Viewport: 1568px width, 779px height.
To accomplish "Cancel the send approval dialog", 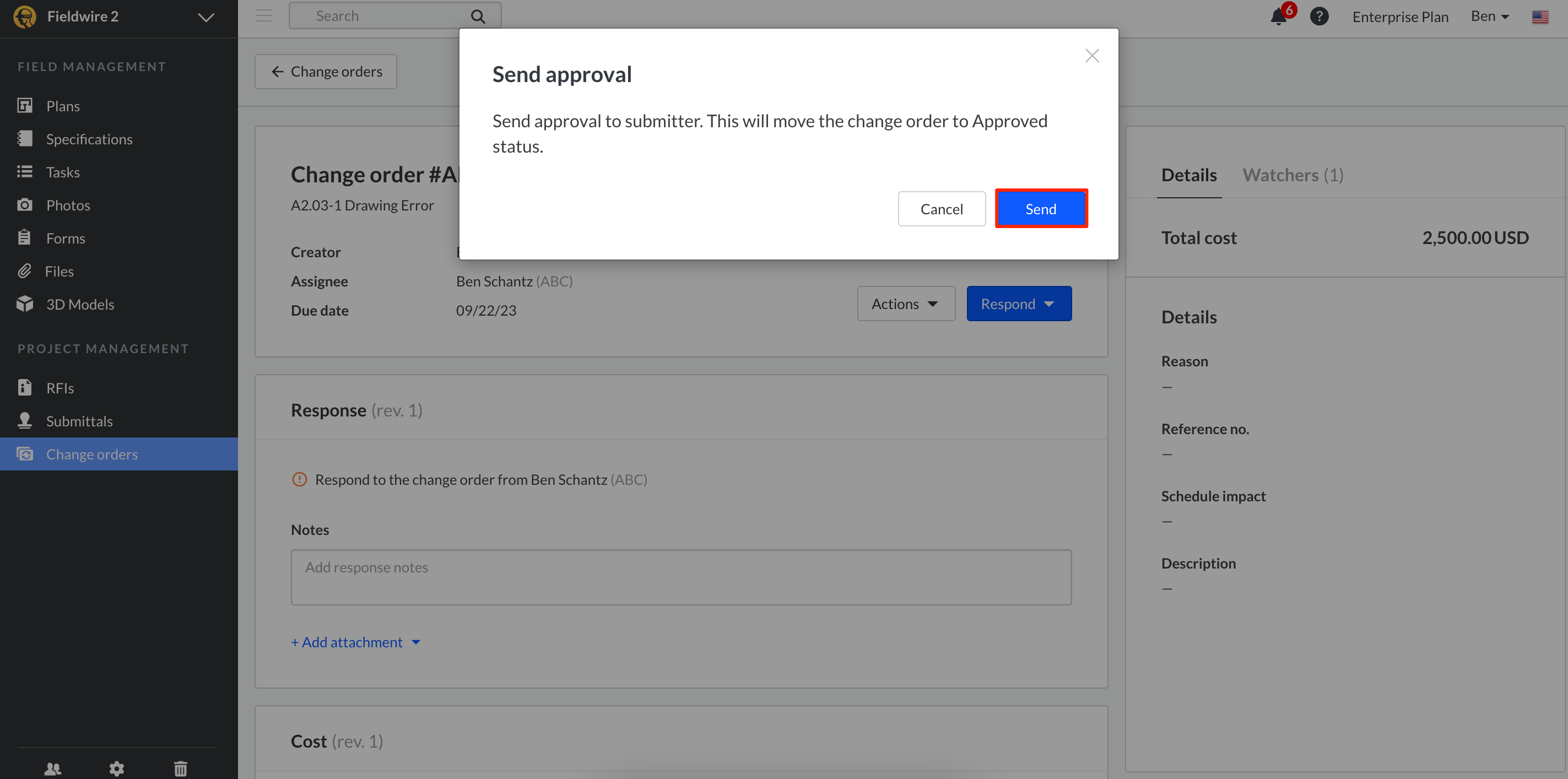I will pyautogui.click(x=941, y=209).
